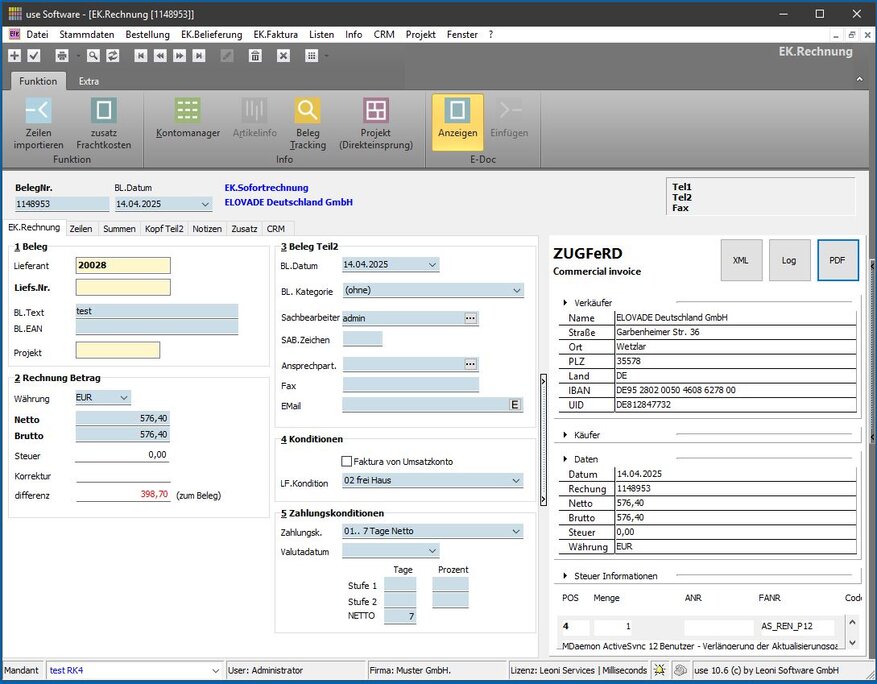
Task: Launch the Kontomanager
Action: coord(187,110)
